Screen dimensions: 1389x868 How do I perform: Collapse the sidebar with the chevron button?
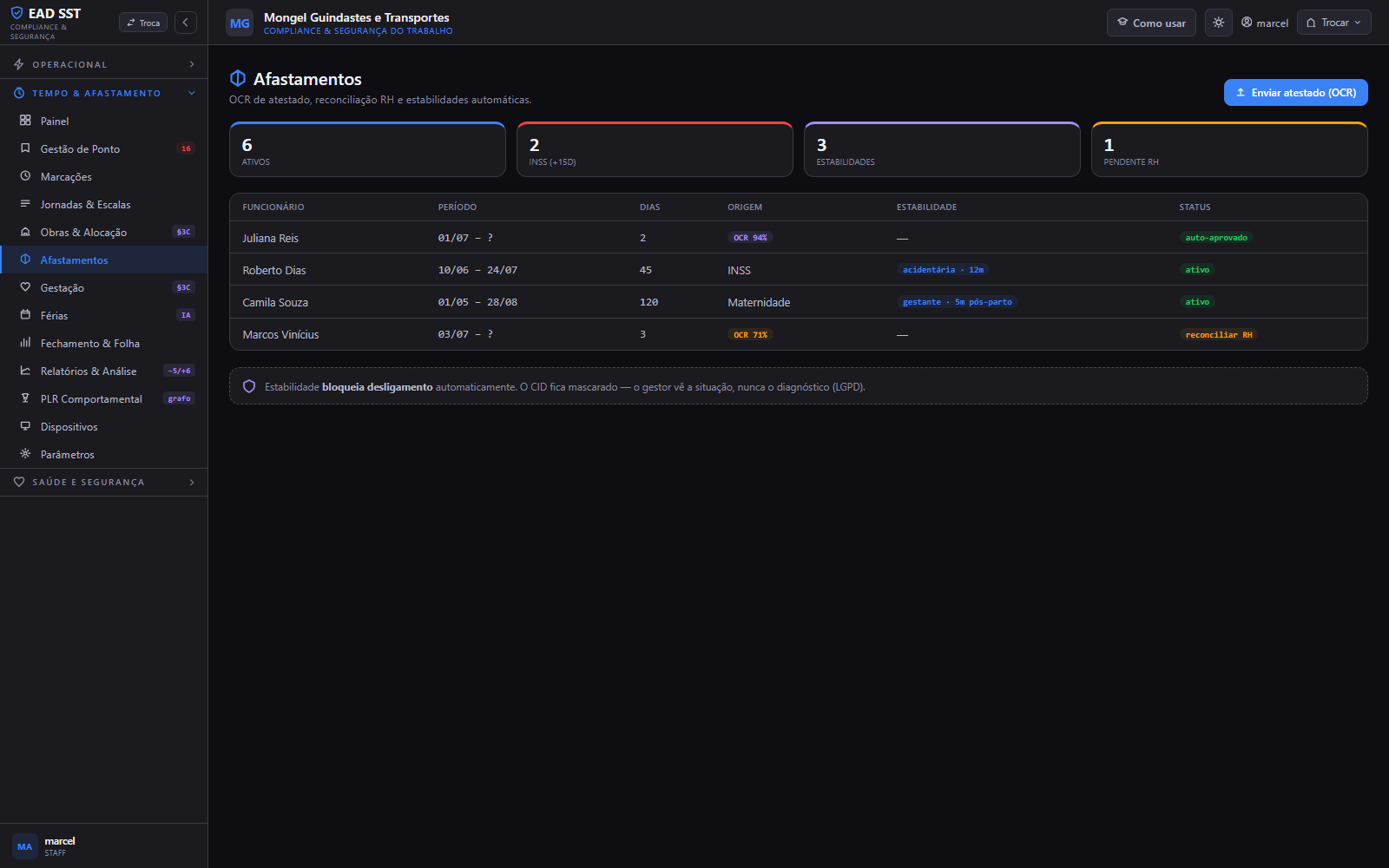pos(186,23)
